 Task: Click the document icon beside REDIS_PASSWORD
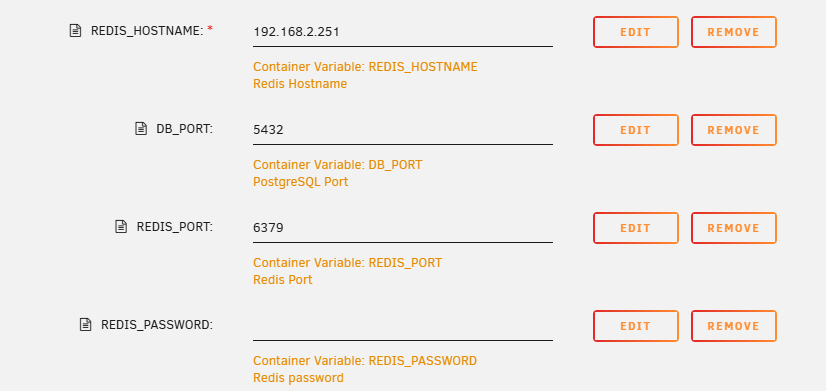point(85,325)
